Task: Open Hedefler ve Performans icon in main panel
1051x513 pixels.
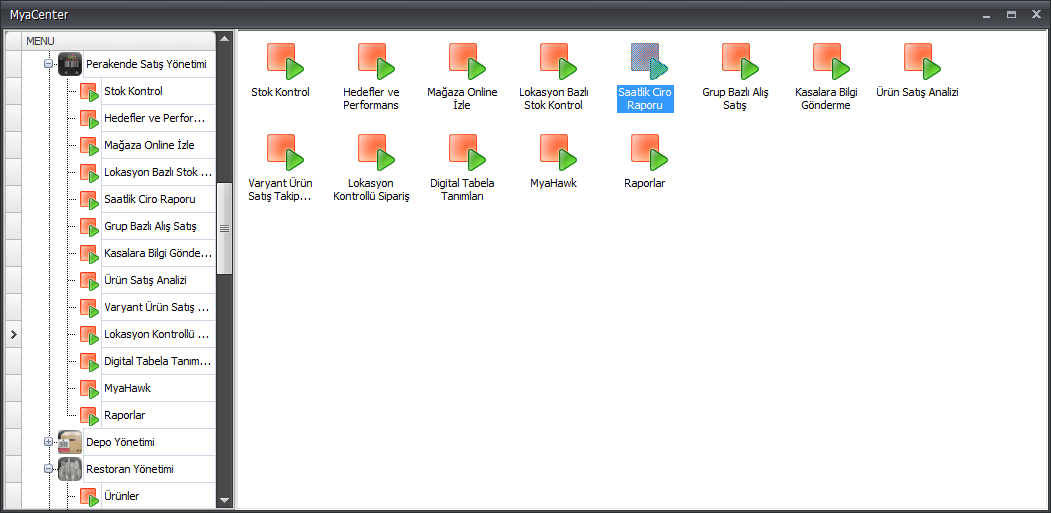Action: (377, 61)
